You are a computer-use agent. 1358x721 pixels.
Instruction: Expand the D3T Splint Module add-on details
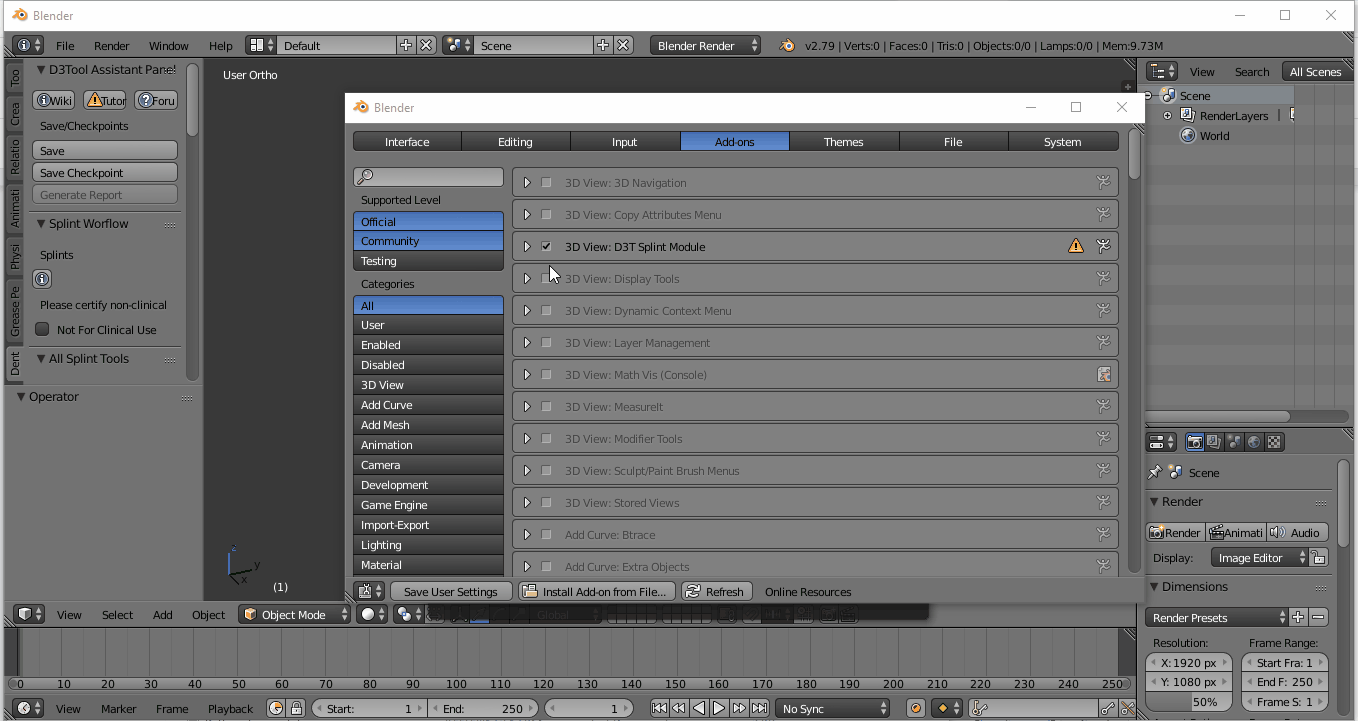527,246
